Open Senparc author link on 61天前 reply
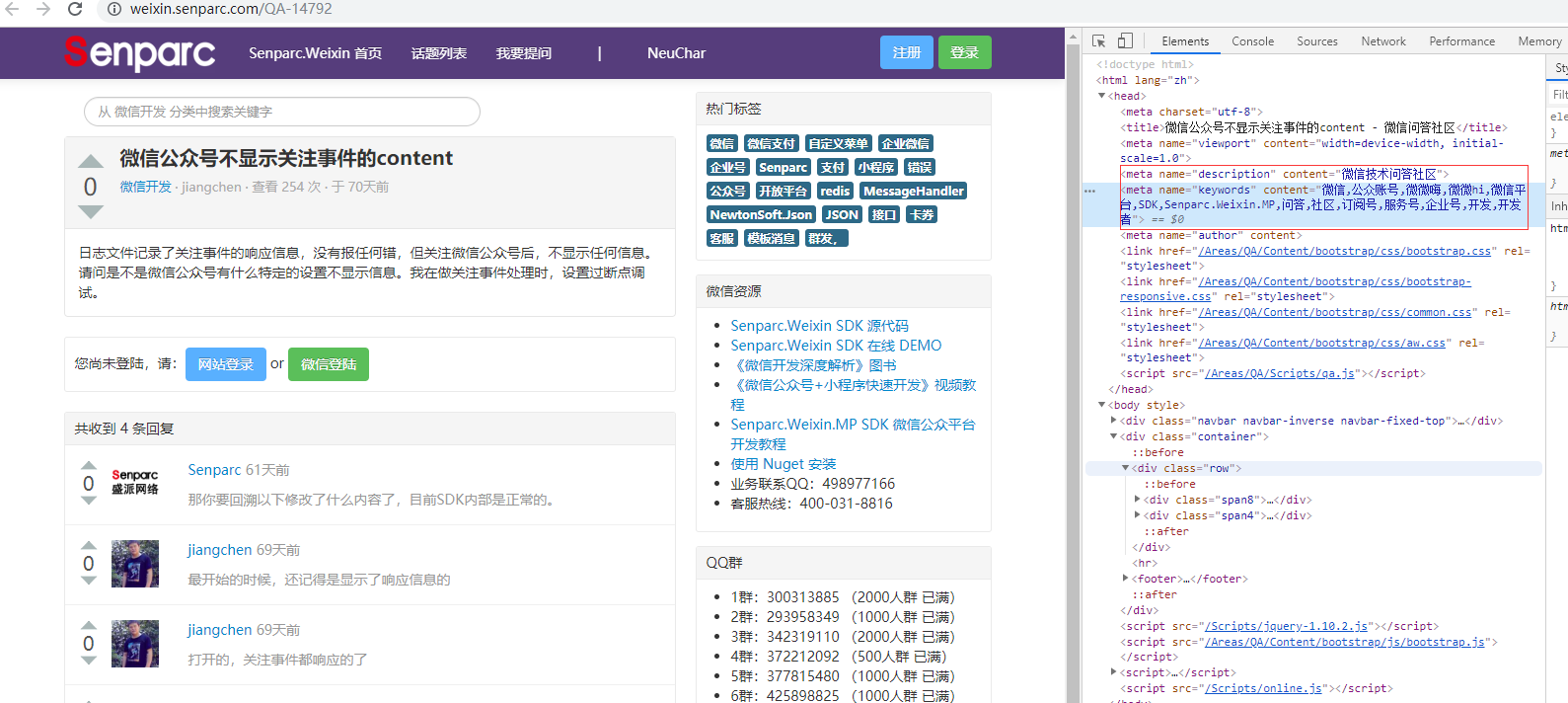This screenshot has height=703, width=1568. pyautogui.click(x=214, y=470)
